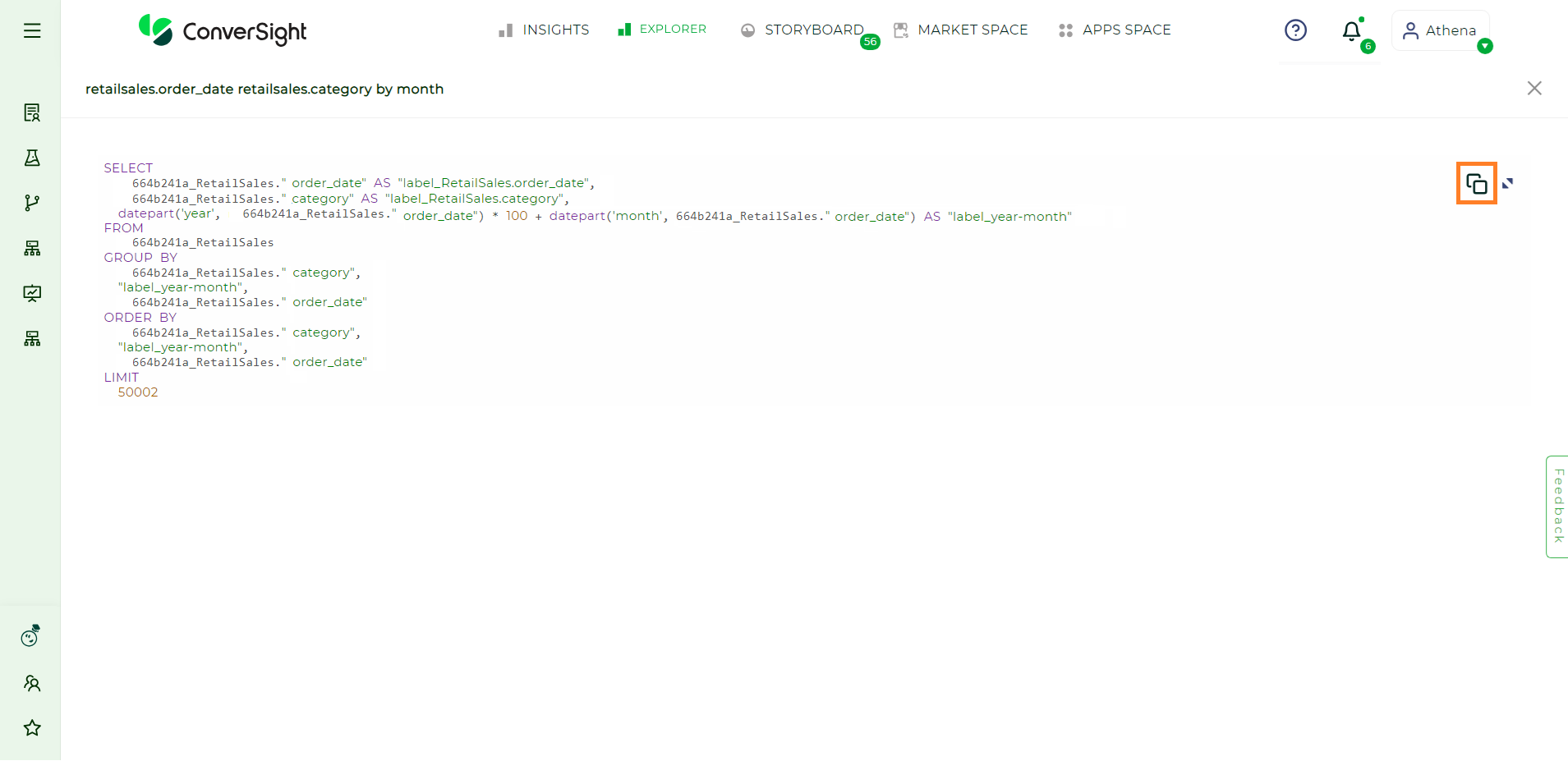Screen dimensions: 1568x761
Task: Copy the SQL query to clipboard
Action: [x=1476, y=183]
